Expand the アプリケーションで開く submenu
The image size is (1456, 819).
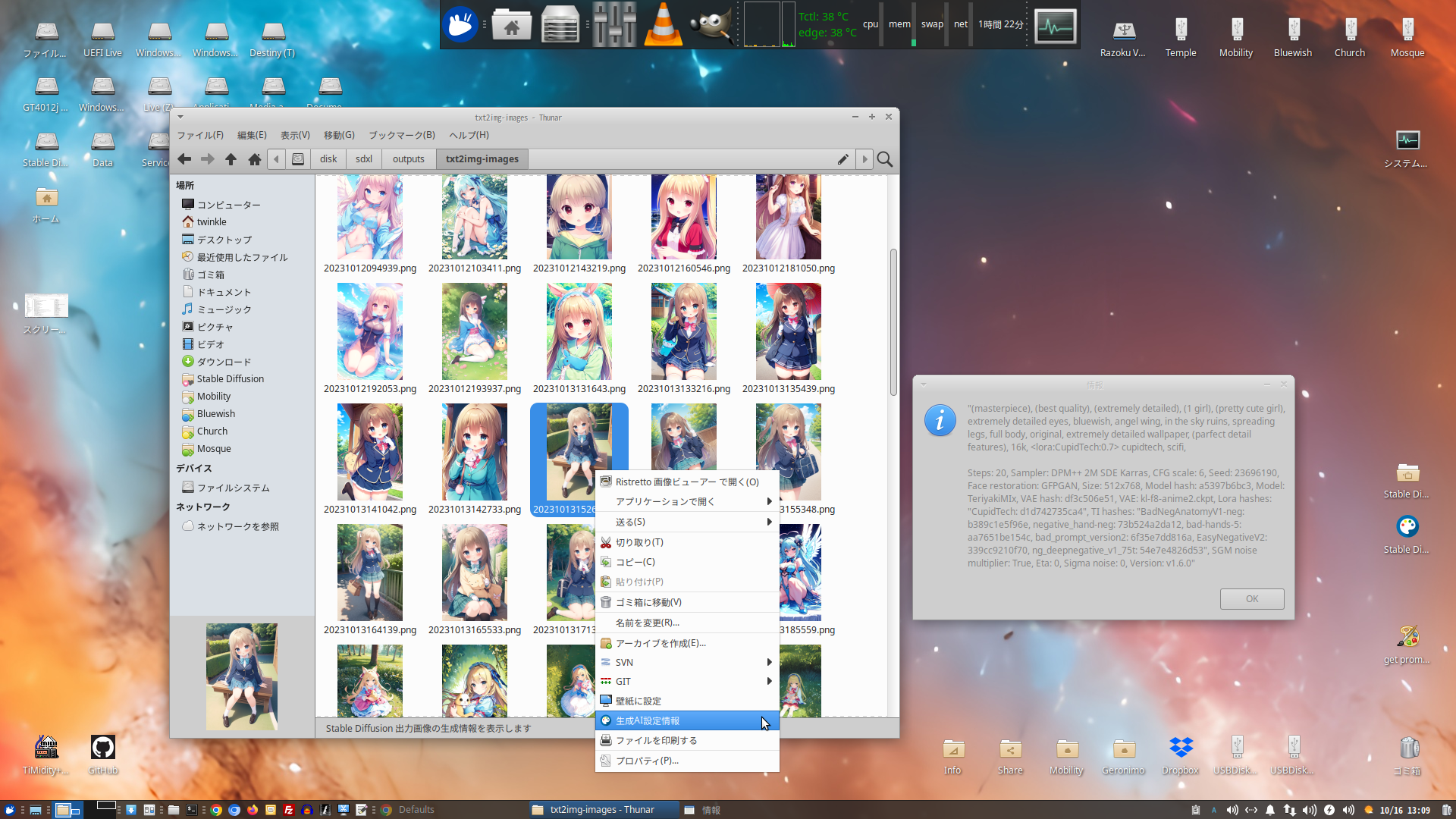coord(687,502)
